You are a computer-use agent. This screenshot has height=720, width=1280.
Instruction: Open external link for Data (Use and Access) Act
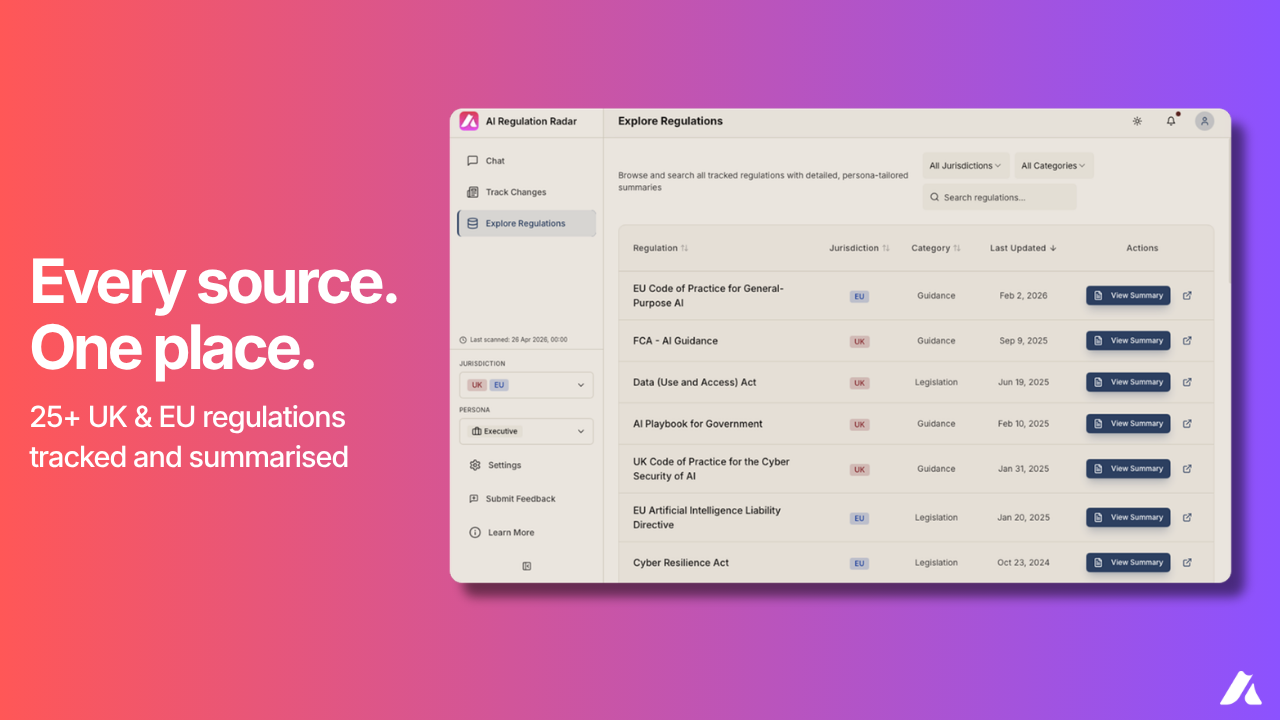coord(1187,382)
